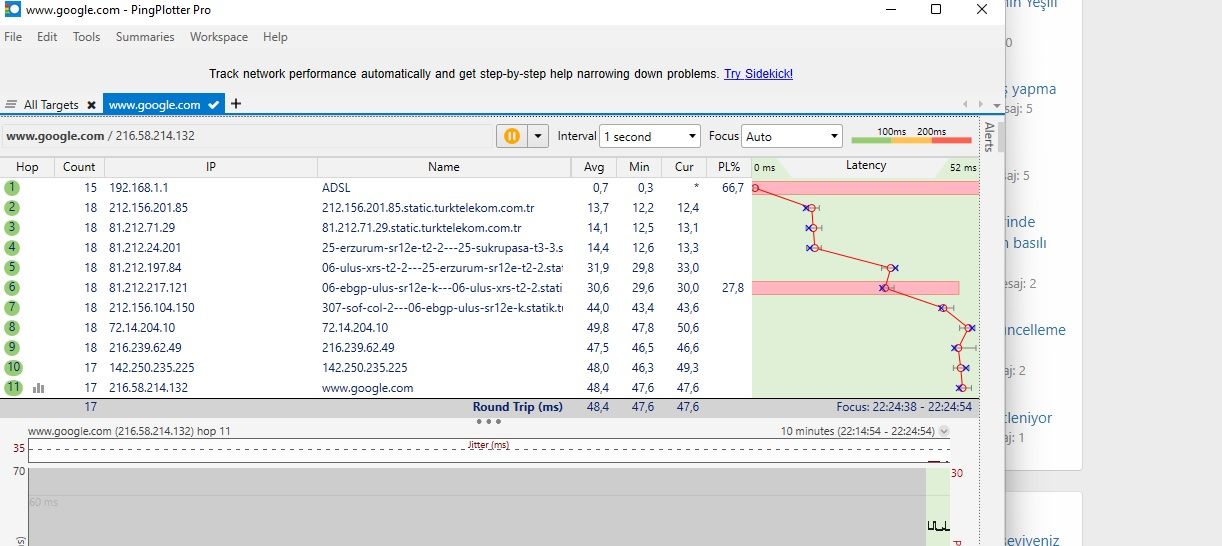1222x546 pixels.
Task: Sort by the Avg column header
Action: pyautogui.click(x=594, y=167)
